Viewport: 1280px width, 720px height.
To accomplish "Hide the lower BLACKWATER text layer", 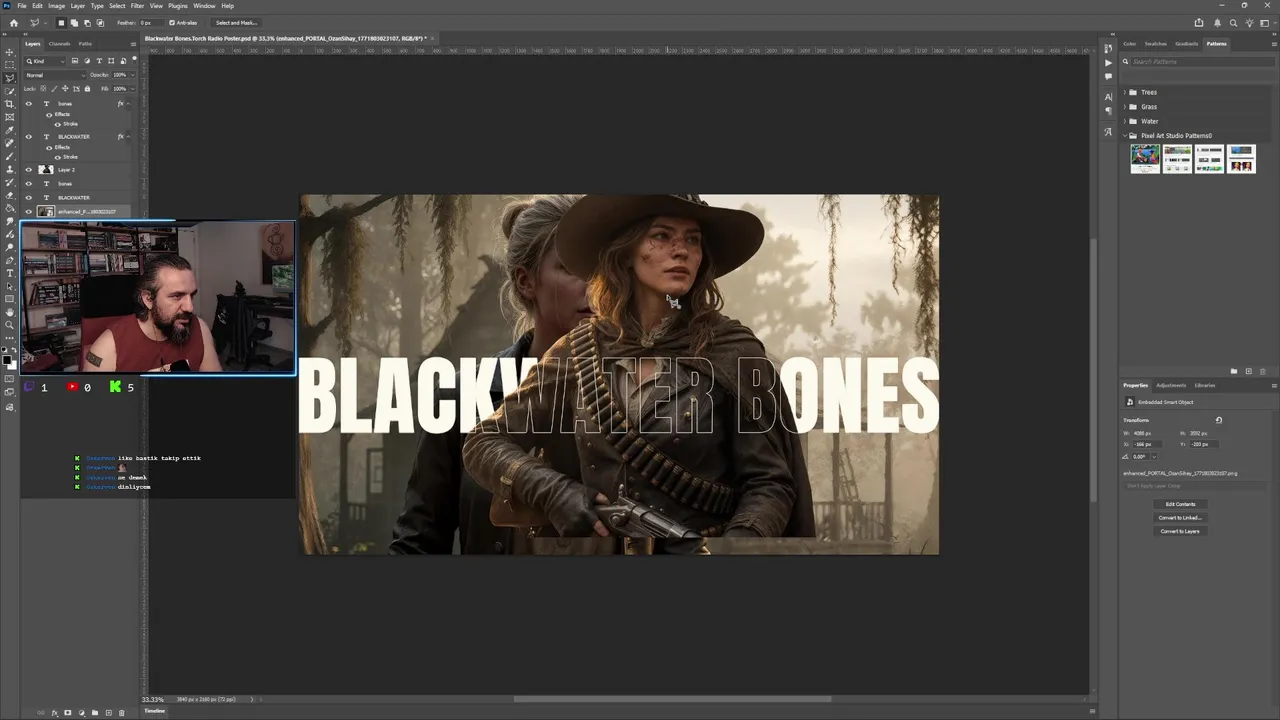I will coord(28,197).
